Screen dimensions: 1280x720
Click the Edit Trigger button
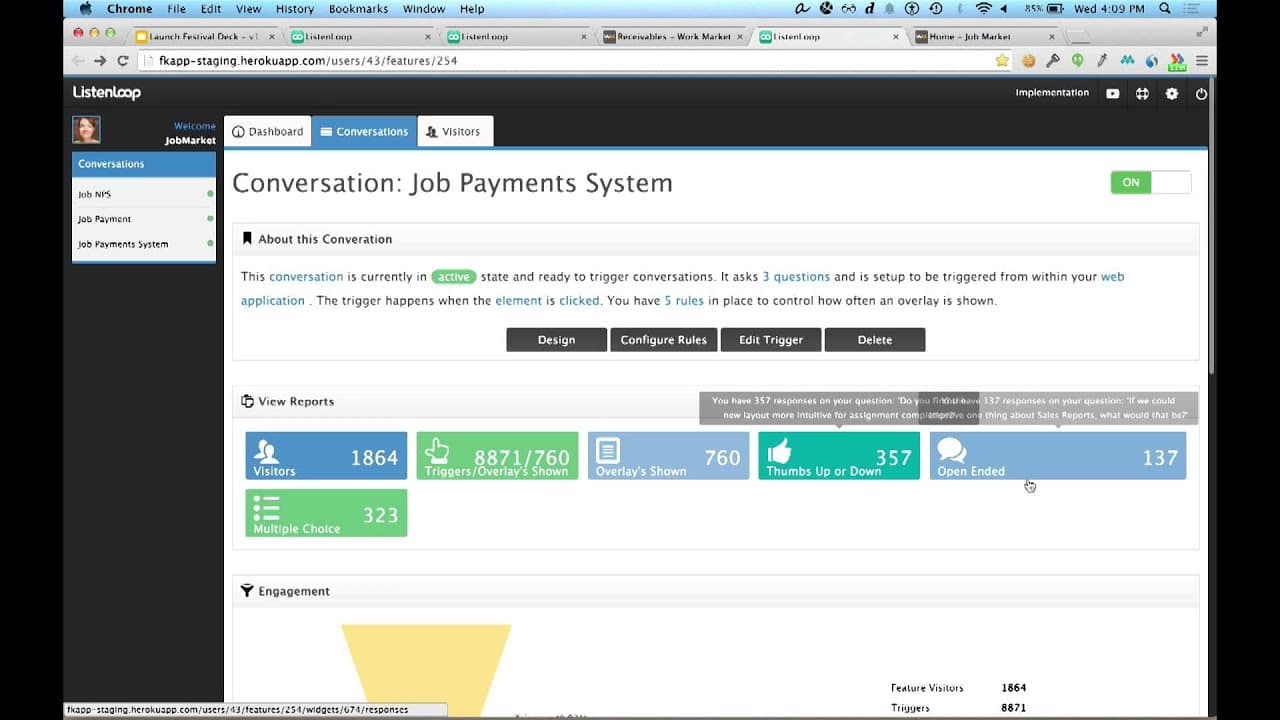tap(771, 340)
